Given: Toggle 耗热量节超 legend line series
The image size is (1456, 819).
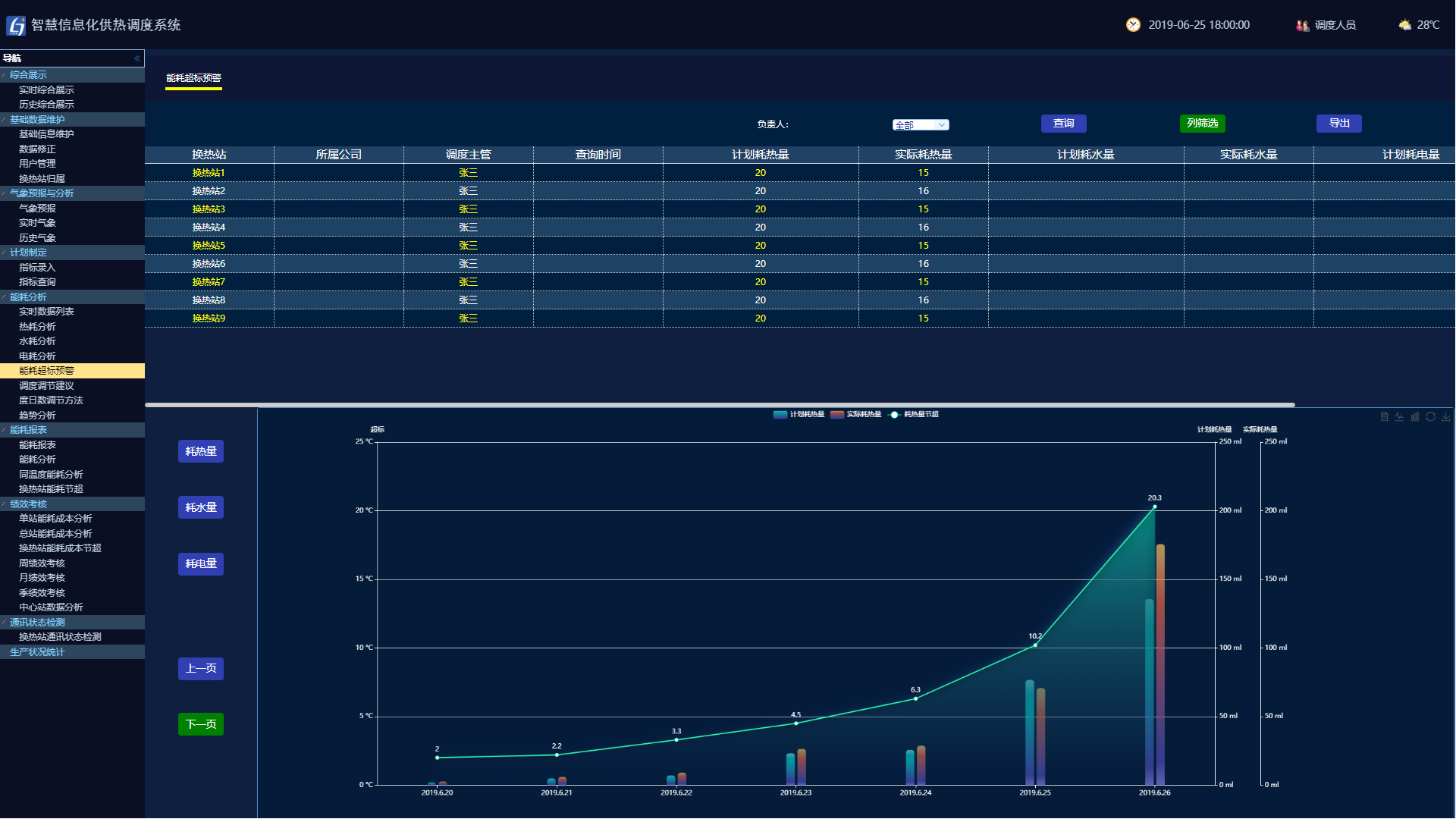Looking at the screenshot, I should tap(914, 414).
